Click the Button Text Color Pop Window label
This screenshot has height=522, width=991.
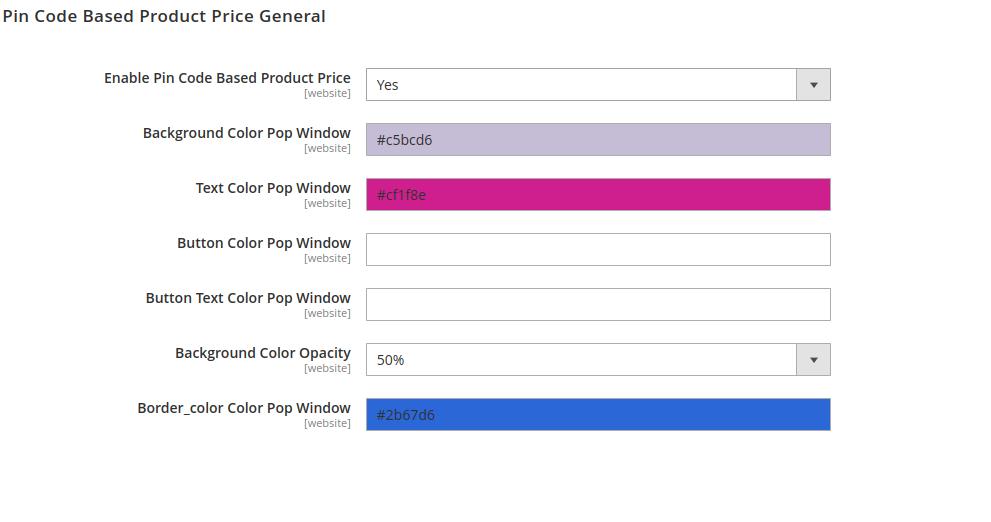[x=248, y=298]
